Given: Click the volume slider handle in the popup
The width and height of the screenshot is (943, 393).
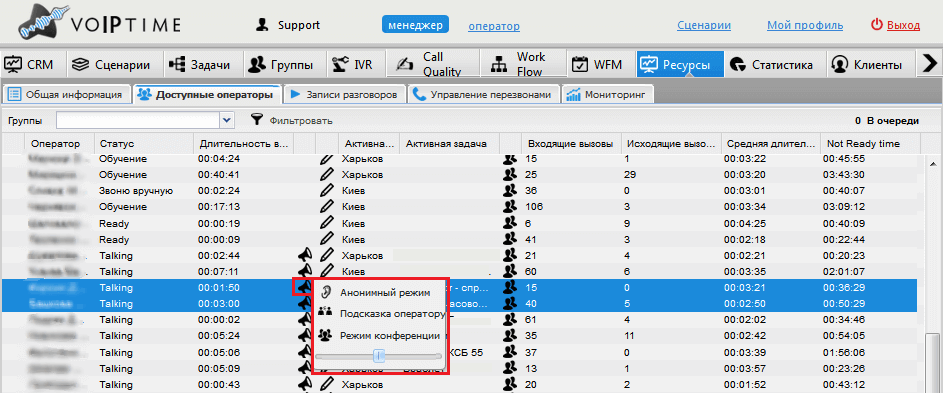Looking at the screenshot, I should tap(379, 356).
